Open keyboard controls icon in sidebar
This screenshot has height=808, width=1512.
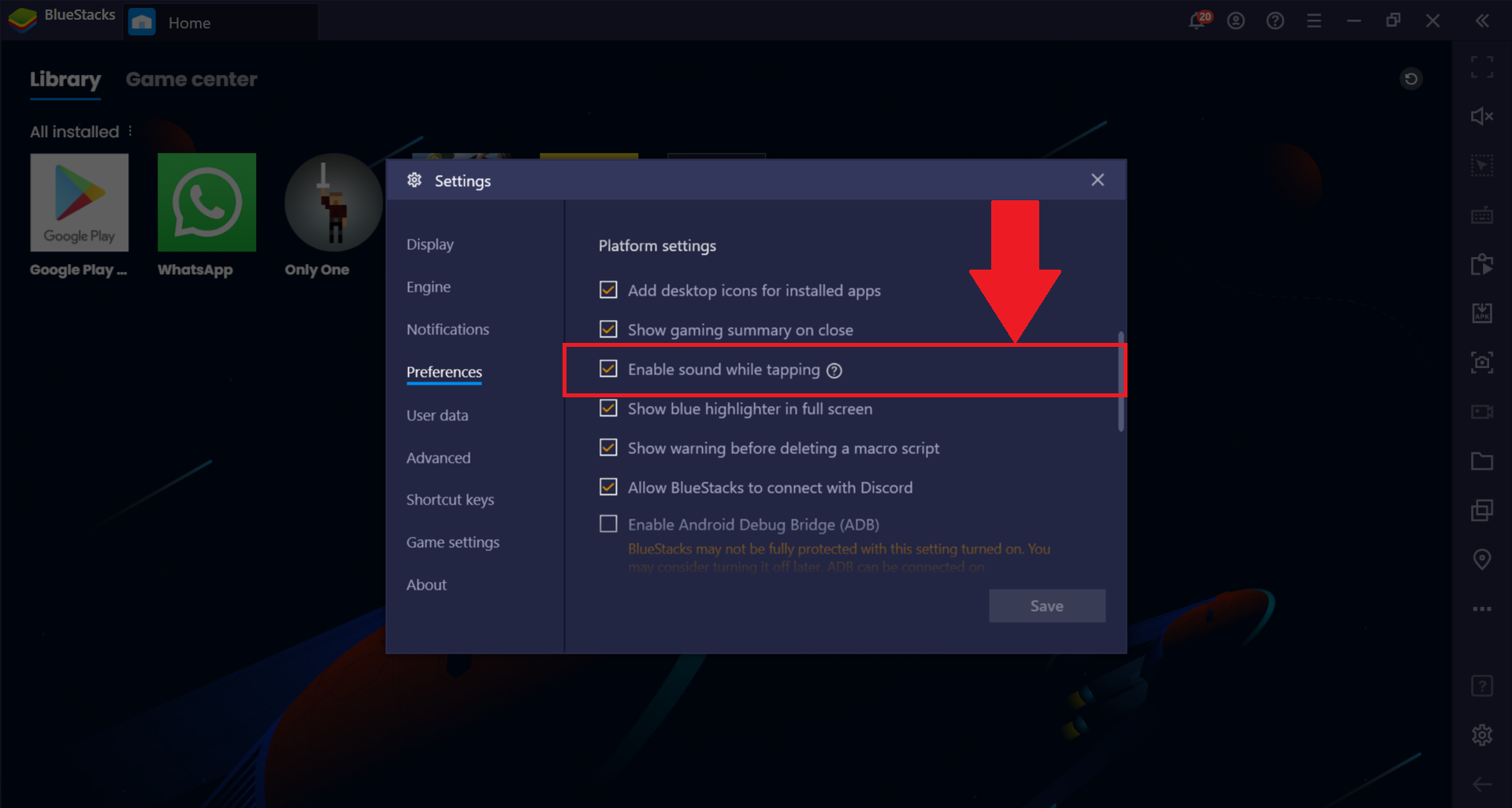pos(1482,215)
